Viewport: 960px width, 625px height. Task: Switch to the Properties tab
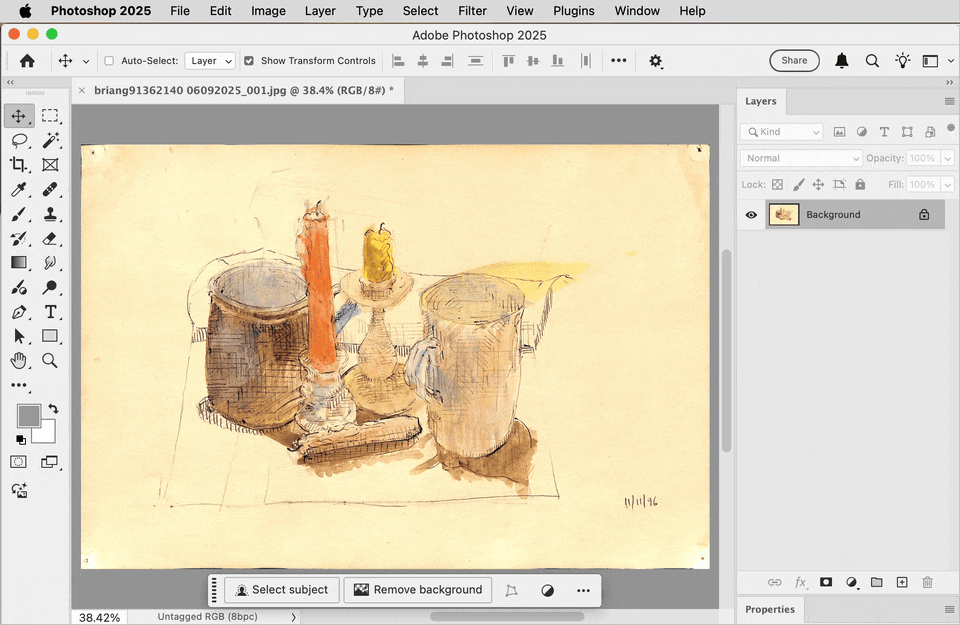point(770,609)
